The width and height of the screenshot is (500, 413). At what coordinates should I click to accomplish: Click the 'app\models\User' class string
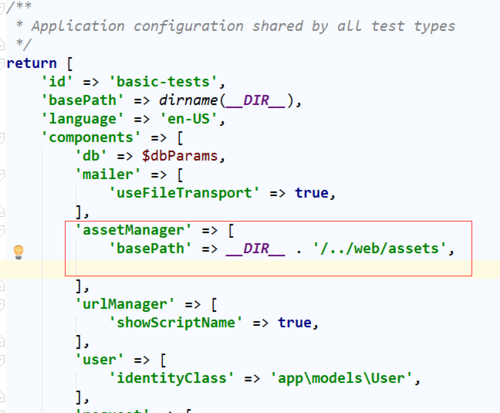(x=341, y=378)
